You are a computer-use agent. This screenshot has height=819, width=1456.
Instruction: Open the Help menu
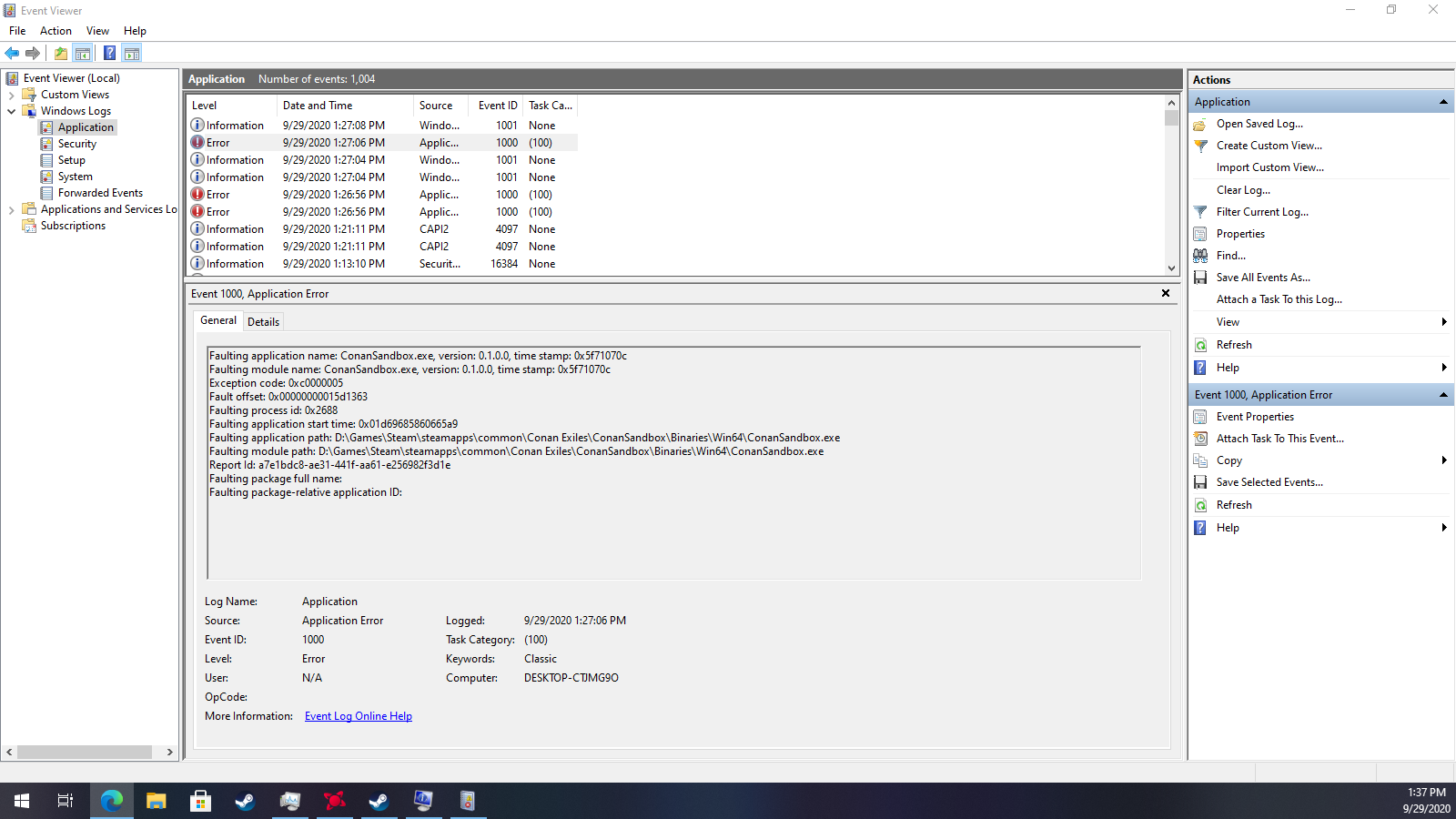point(135,31)
